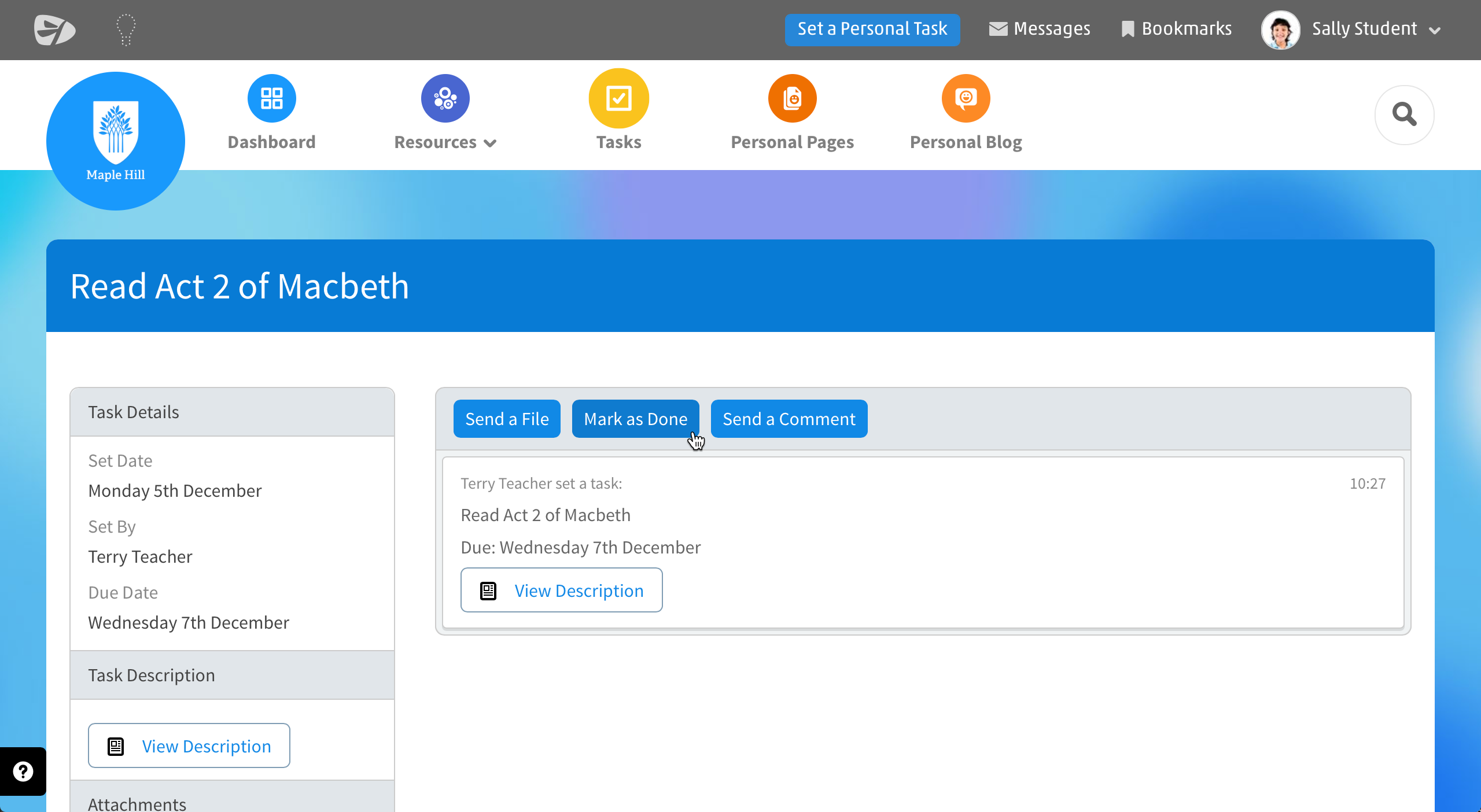This screenshot has height=812, width=1481.
Task: Open the Dashboard icon
Action: point(271,98)
